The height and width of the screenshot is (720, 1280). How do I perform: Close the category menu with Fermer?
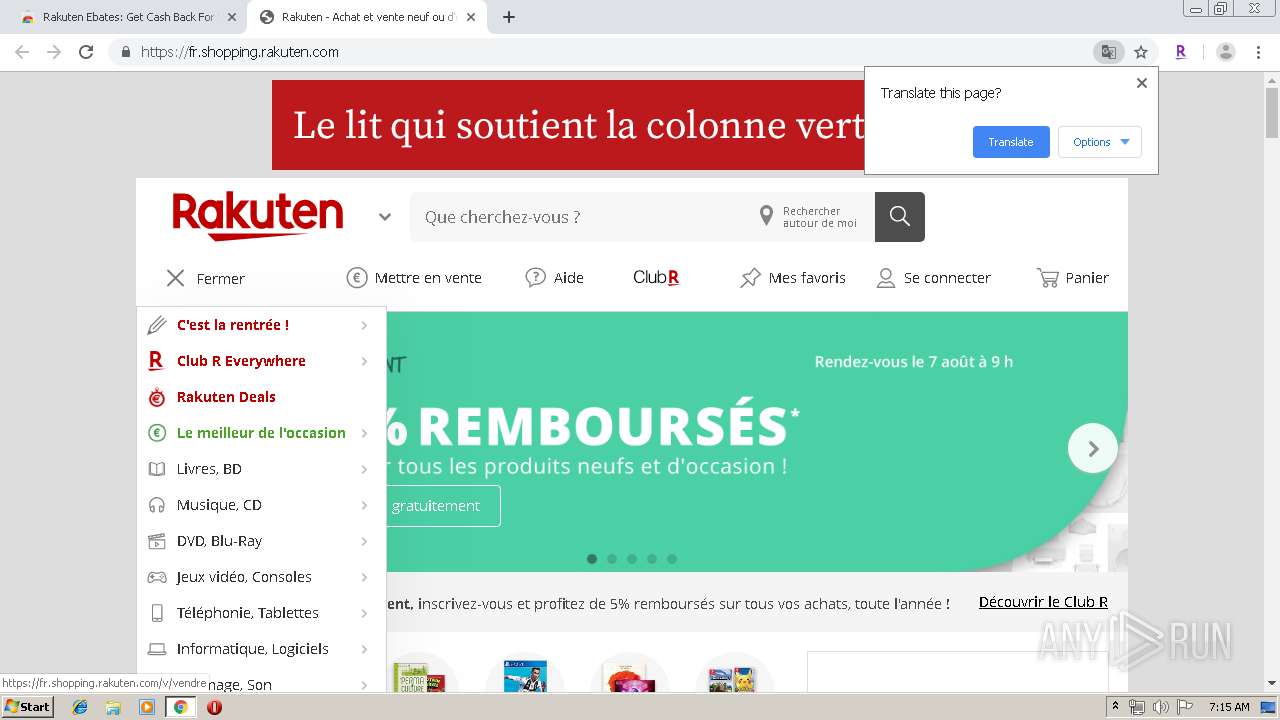(x=205, y=278)
